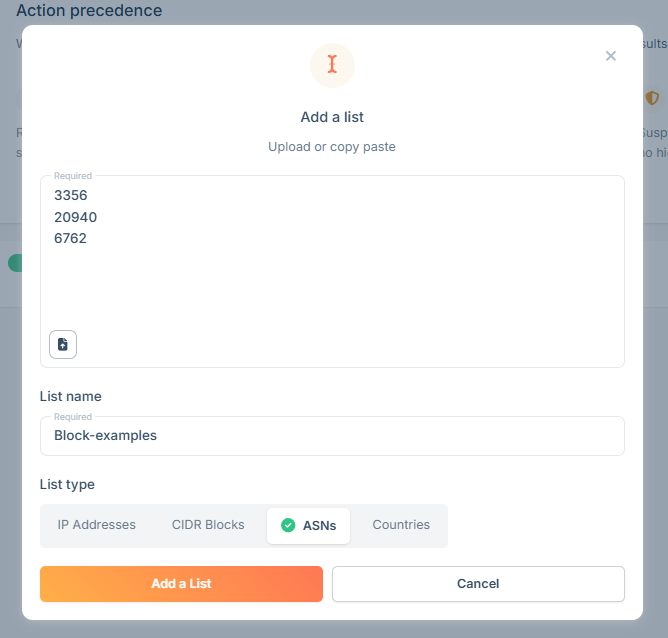668x638 pixels.
Task: Click the green checkmark beside ASNs
Action: point(288,525)
